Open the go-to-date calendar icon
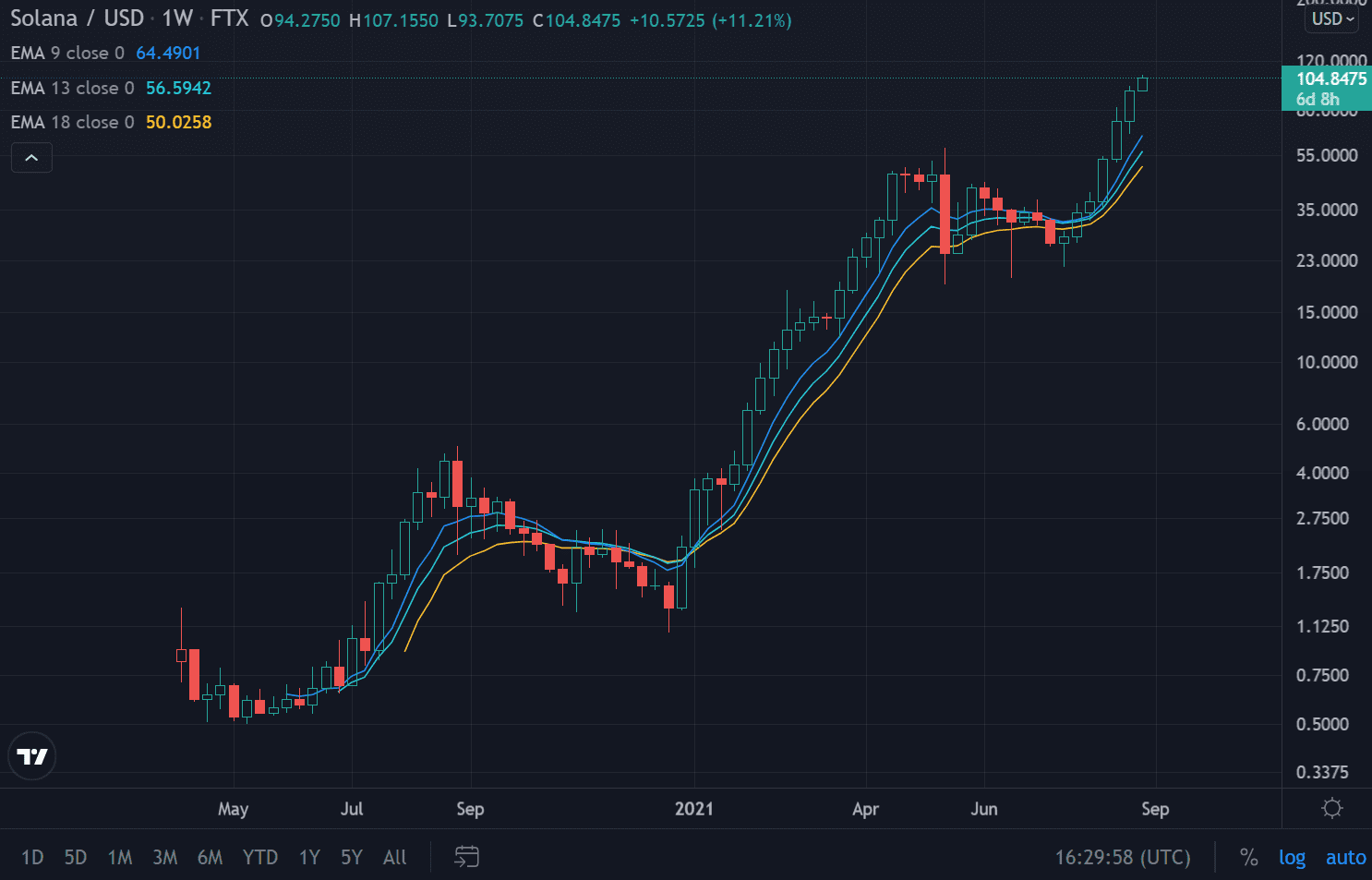Screen dimensions: 1372x880 coord(467,857)
